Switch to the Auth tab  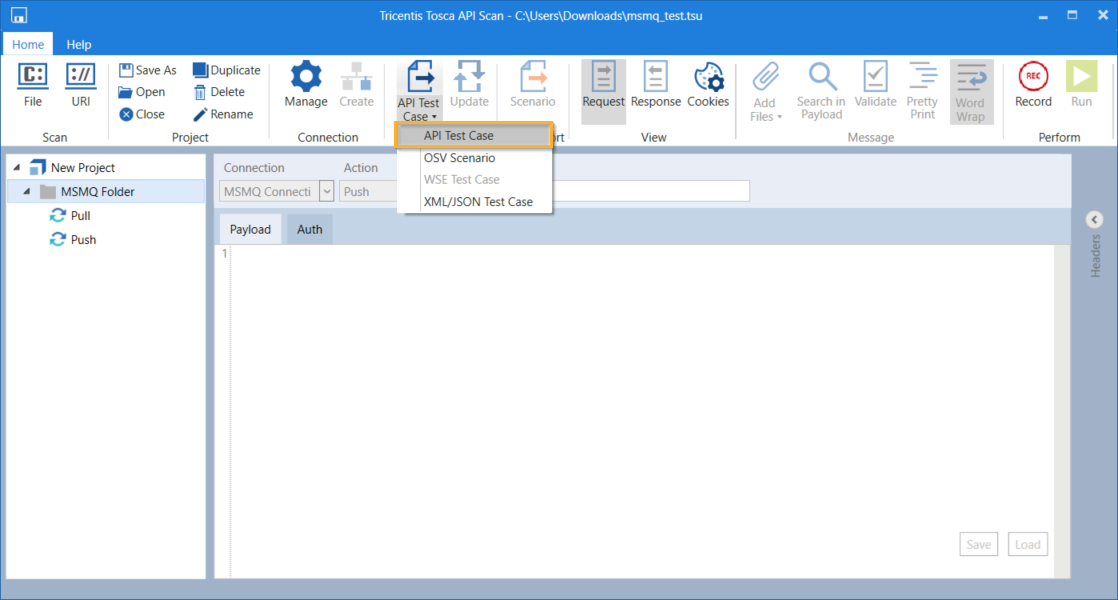click(310, 230)
